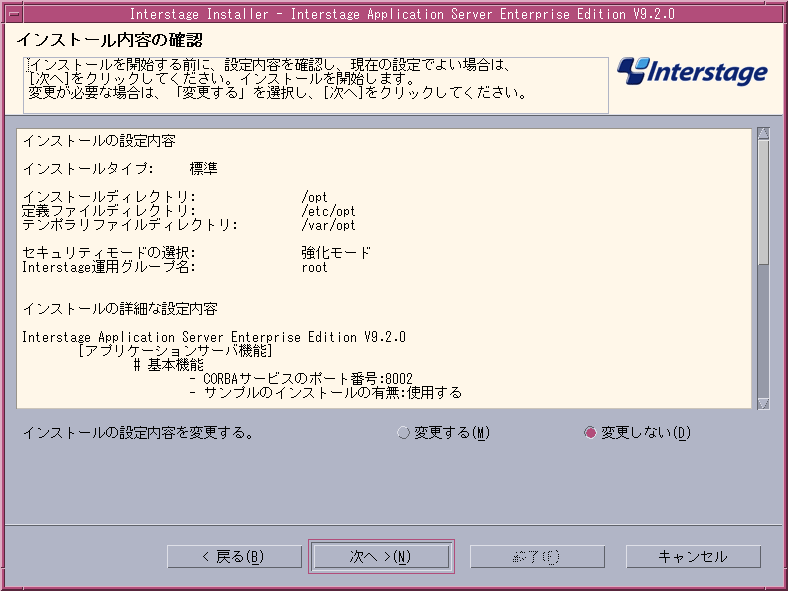
Task: Click the サンプルのインストールの有無:使用する line
Action: coord(326,392)
